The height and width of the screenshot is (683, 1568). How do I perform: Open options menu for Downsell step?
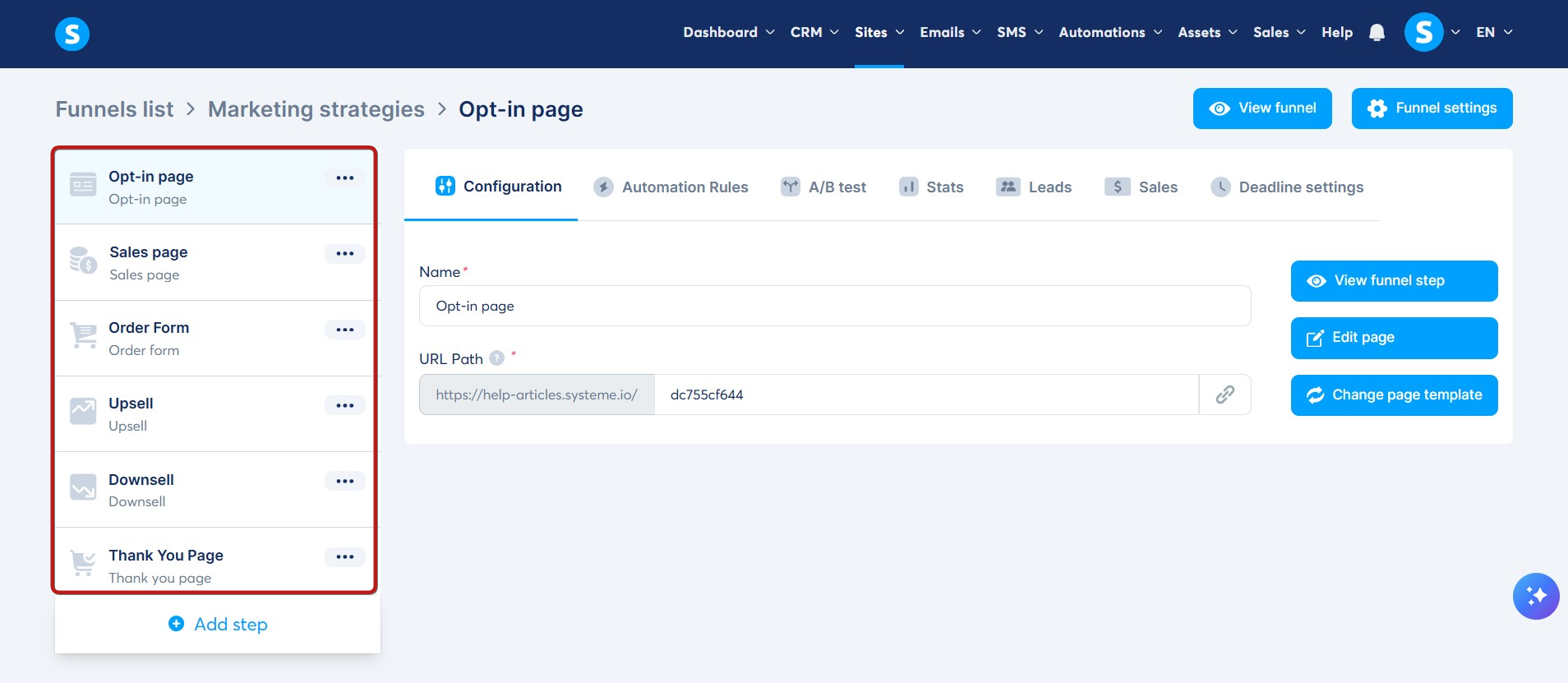[345, 481]
